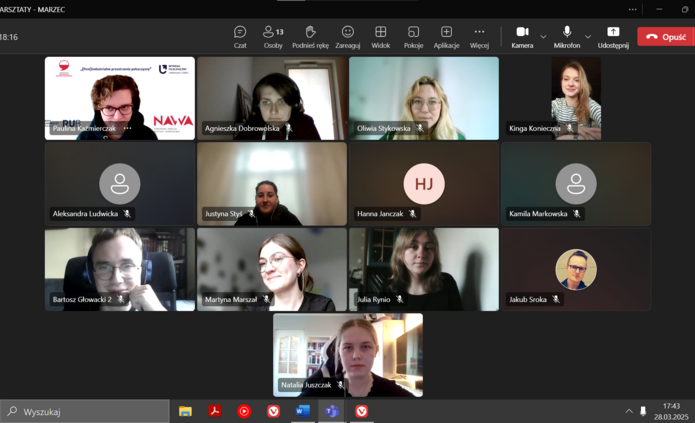This screenshot has width=695, height=423.
Task: Open Zareaguj reactions menu
Action: tap(347, 37)
